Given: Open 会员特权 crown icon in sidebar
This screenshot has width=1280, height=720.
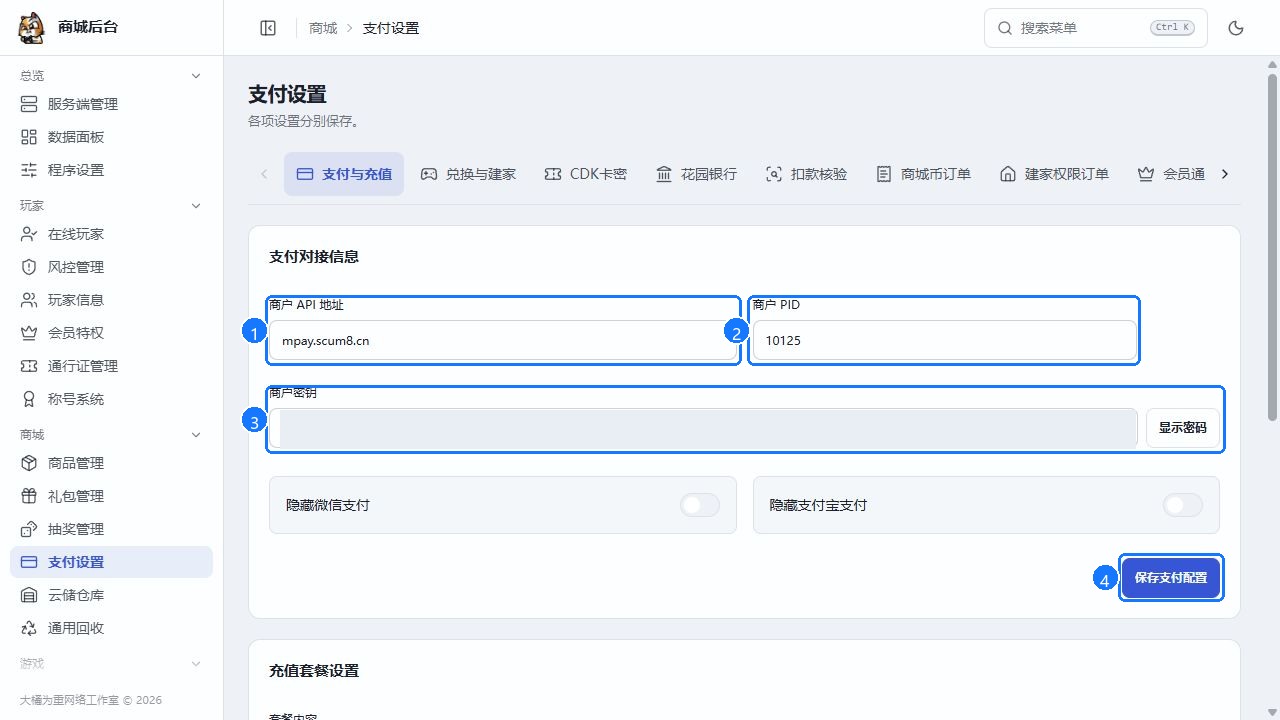Looking at the screenshot, I should tap(29, 333).
